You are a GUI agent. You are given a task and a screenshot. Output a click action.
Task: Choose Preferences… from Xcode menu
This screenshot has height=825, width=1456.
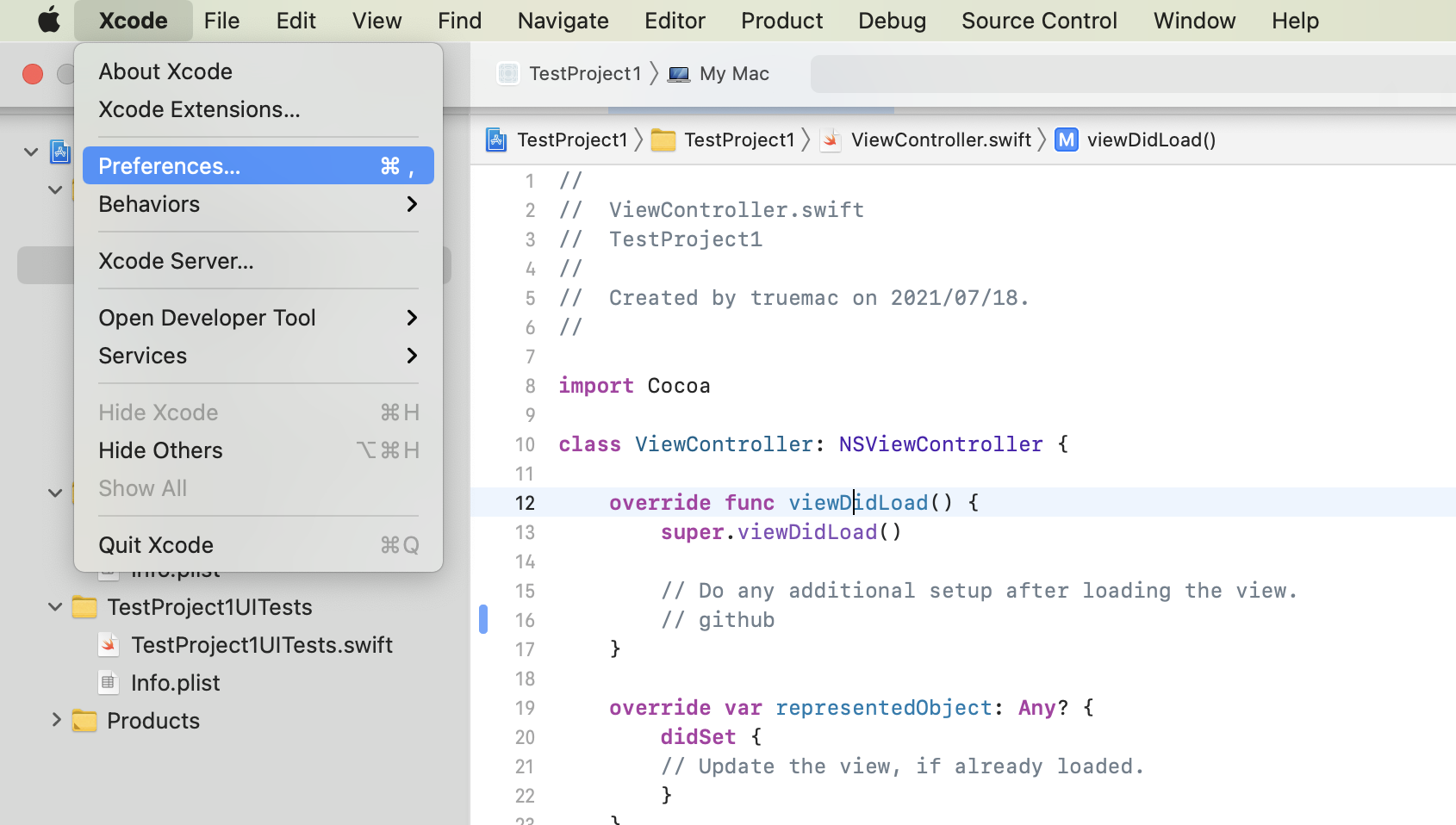click(258, 165)
